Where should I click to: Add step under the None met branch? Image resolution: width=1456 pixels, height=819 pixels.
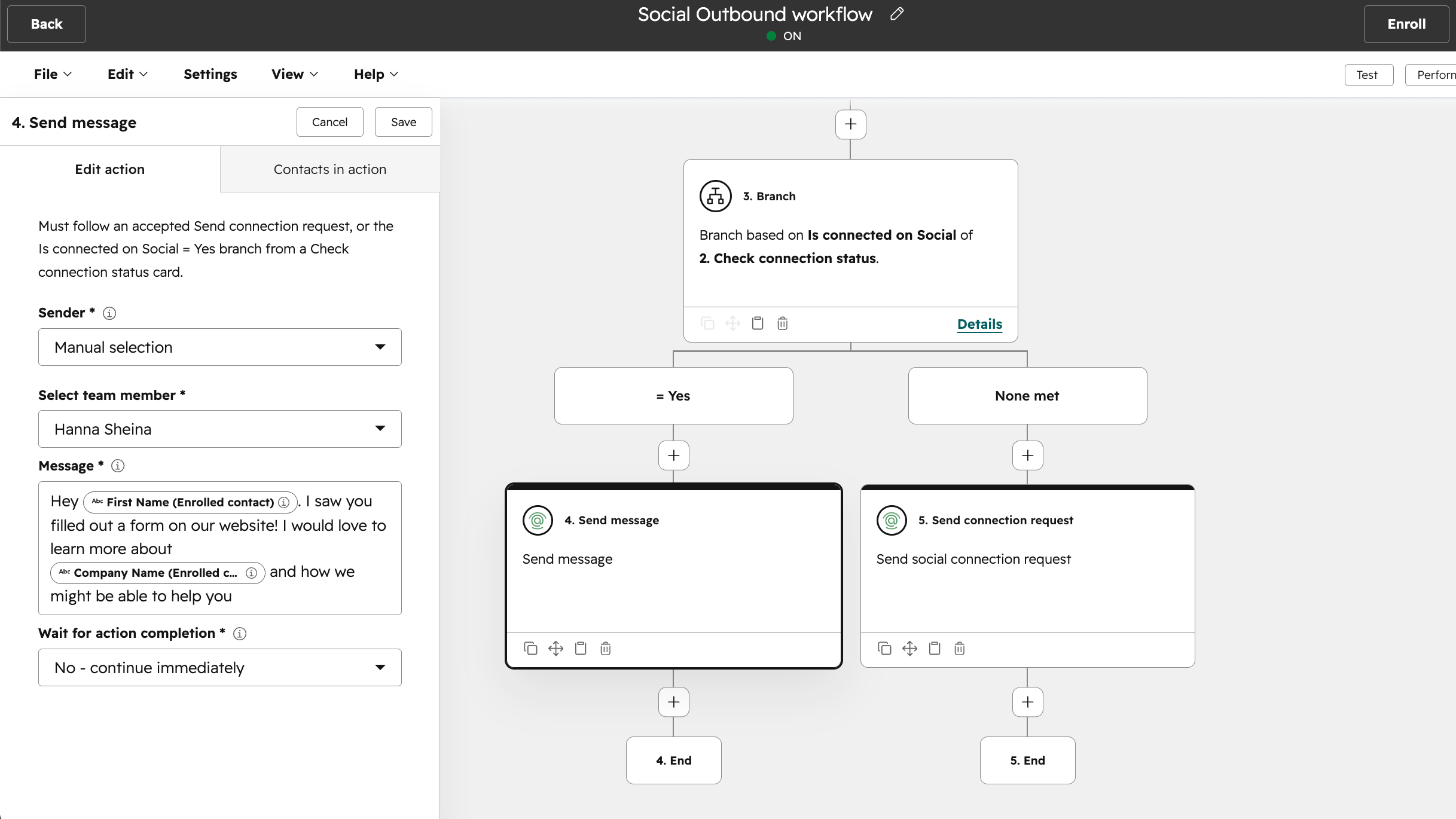pos(1028,456)
